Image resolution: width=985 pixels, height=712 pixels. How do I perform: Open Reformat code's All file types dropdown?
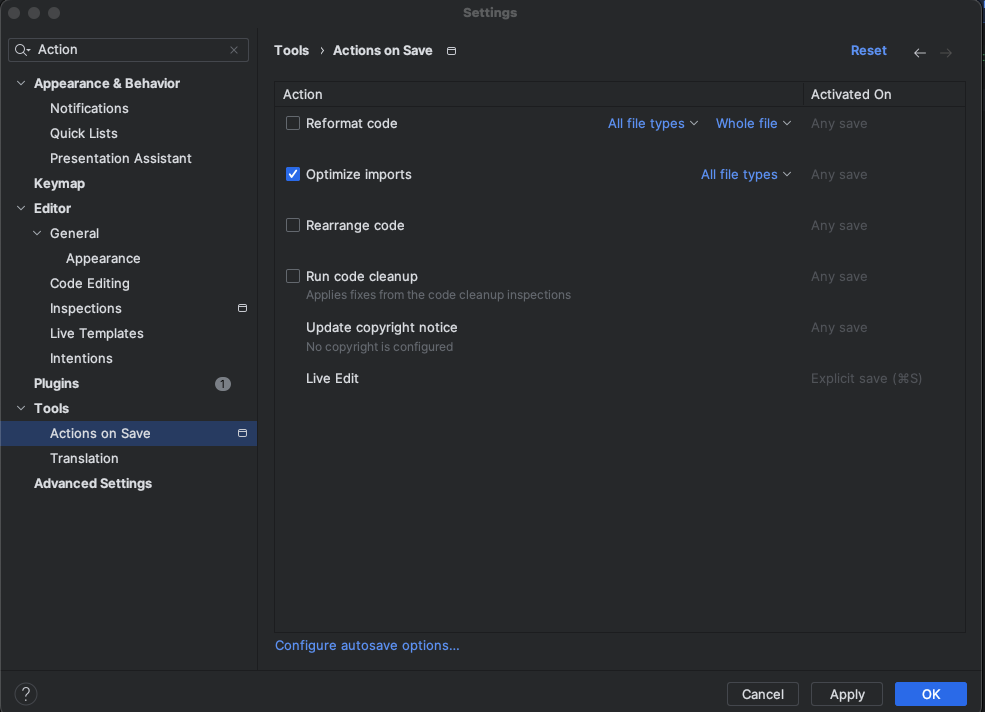coord(653,124)
